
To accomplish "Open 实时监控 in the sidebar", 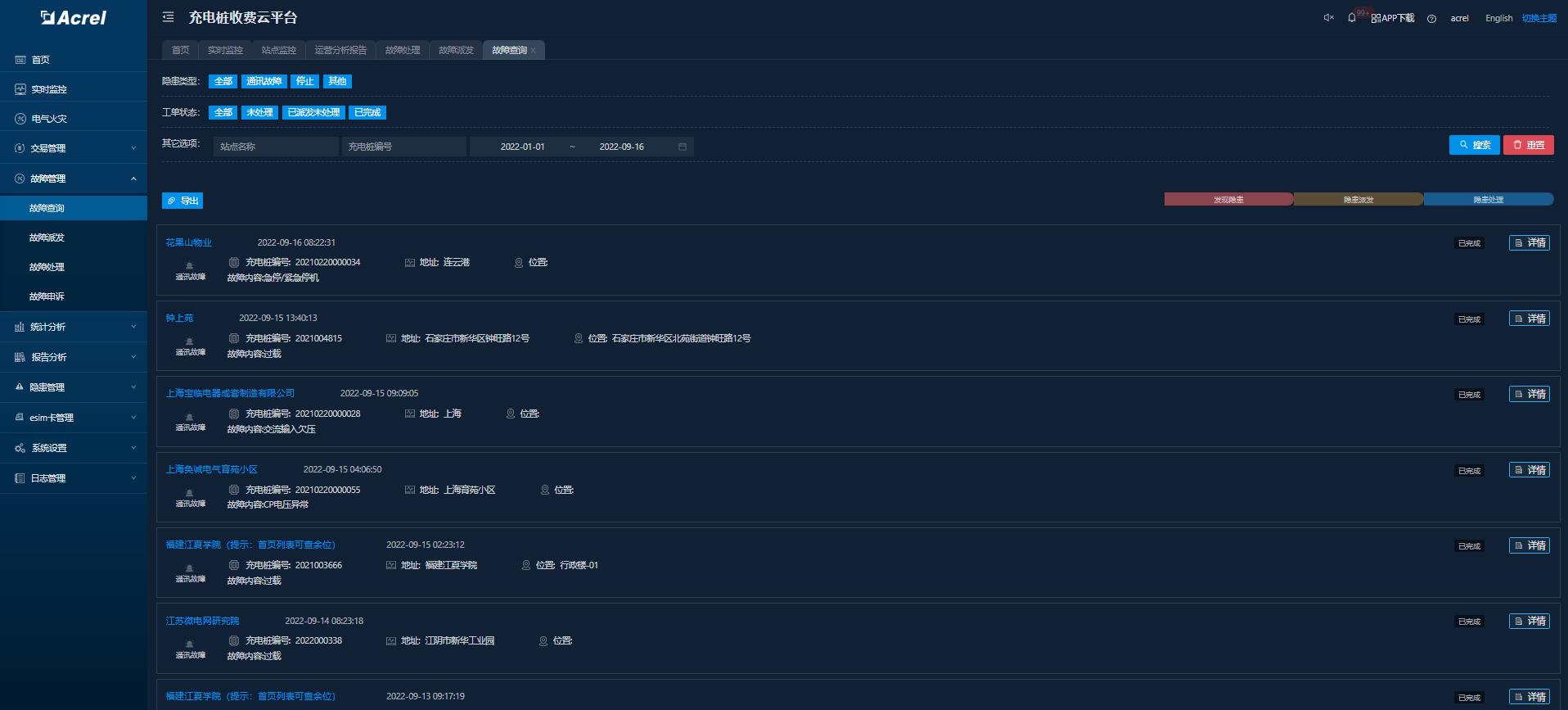I will click(74, 89).
